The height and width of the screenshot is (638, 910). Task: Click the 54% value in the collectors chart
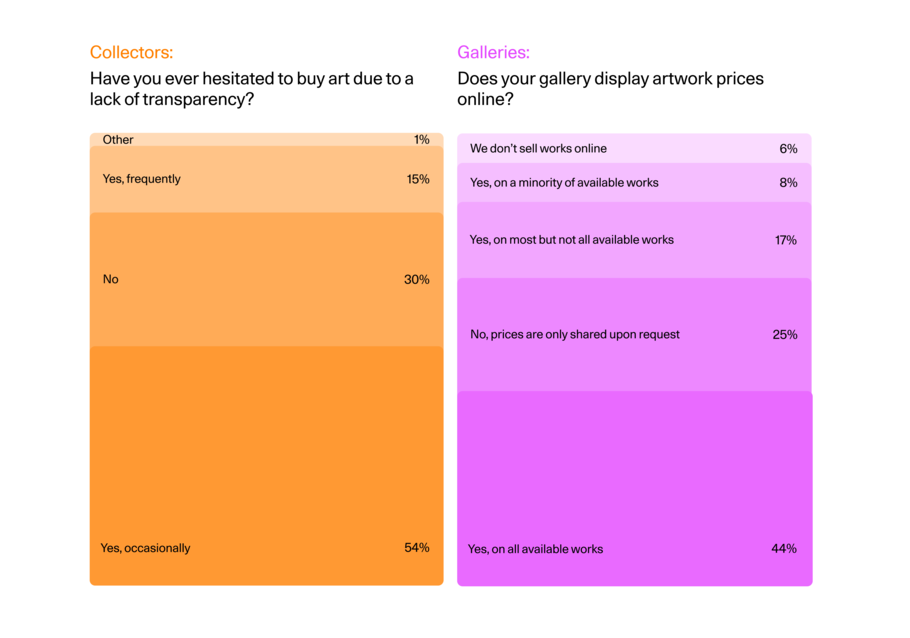coord(417,548)
